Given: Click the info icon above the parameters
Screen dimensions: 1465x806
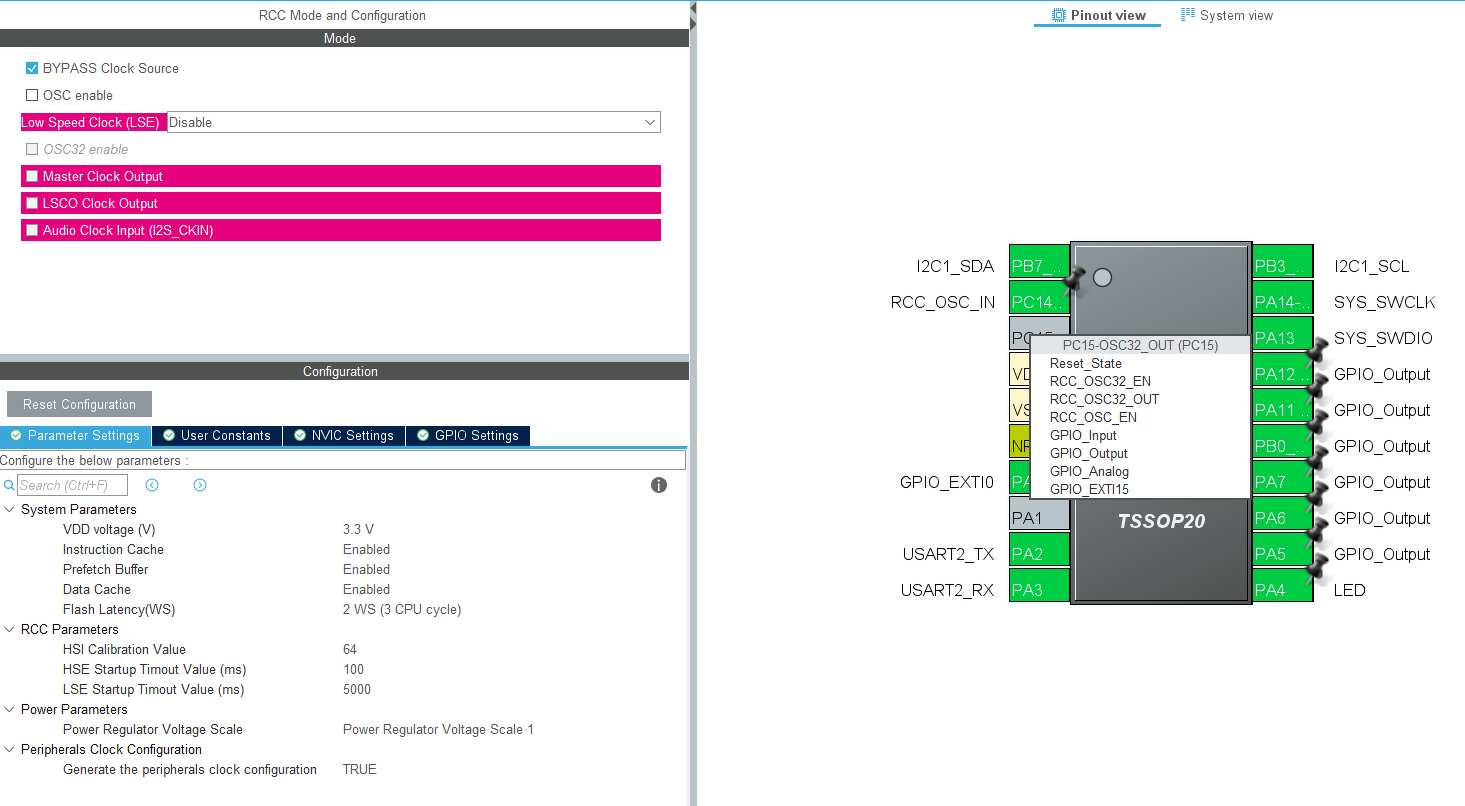Looking at the screenshot, I should pos(659,485).
